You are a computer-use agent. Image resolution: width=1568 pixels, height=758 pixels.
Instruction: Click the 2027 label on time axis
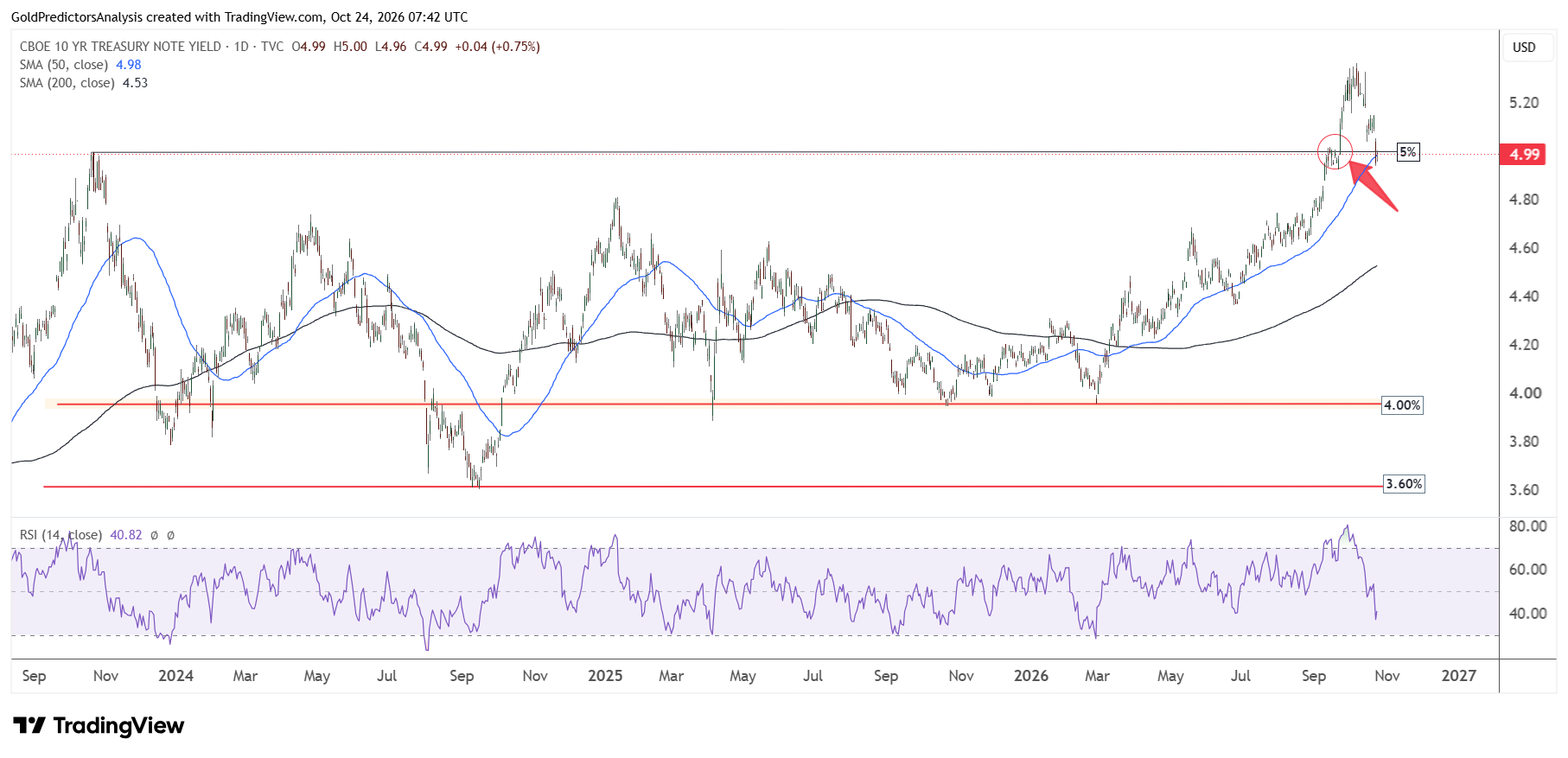coord(1459,676)
